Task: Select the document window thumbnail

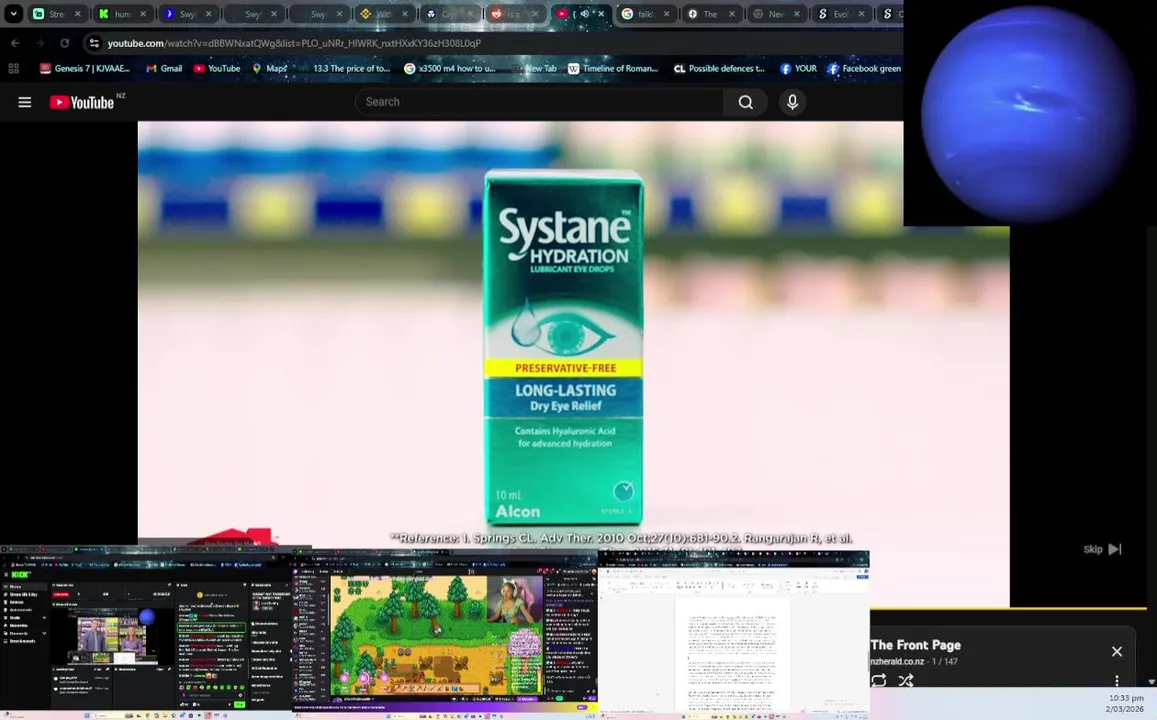Action: [733, 634]
